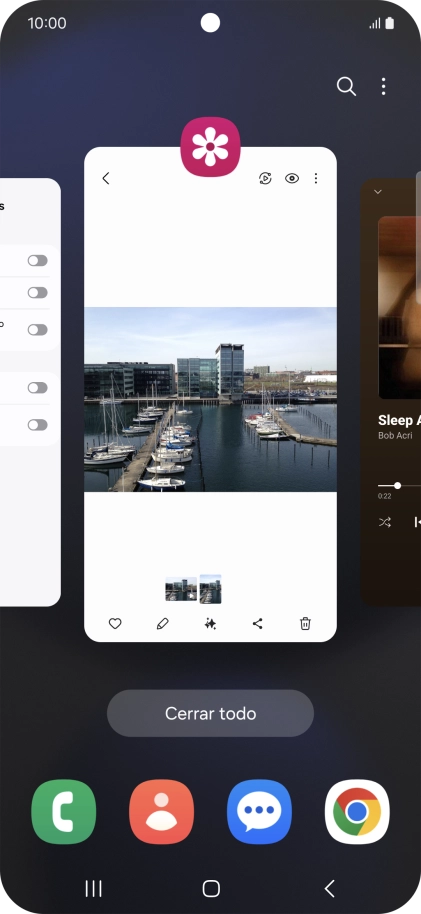Delete the photo with trash icon
The width and height of the screenshot is (421, 914).
[x=305, y=624]
